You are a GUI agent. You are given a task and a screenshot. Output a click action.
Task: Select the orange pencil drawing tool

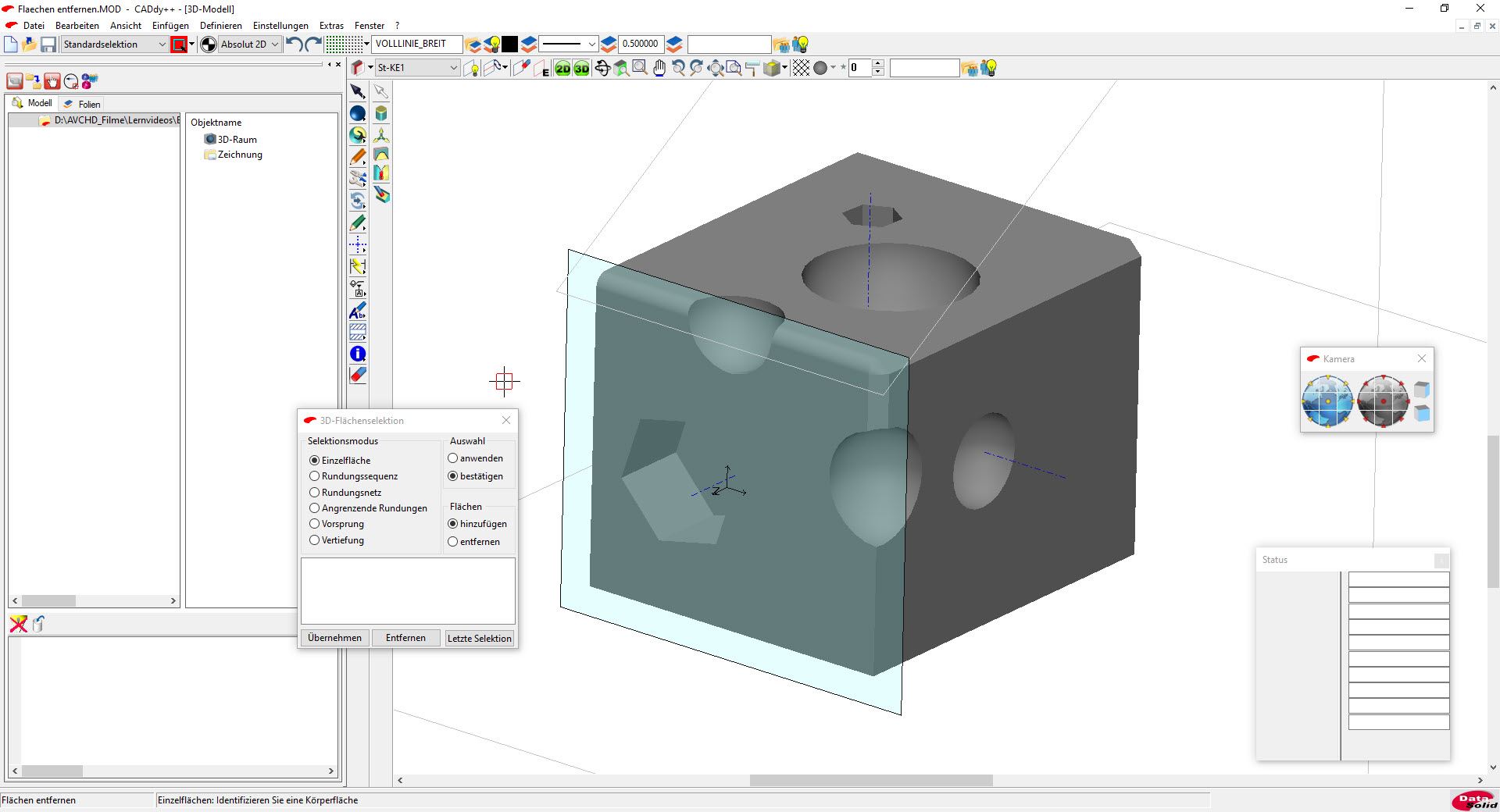coord(358,158)
